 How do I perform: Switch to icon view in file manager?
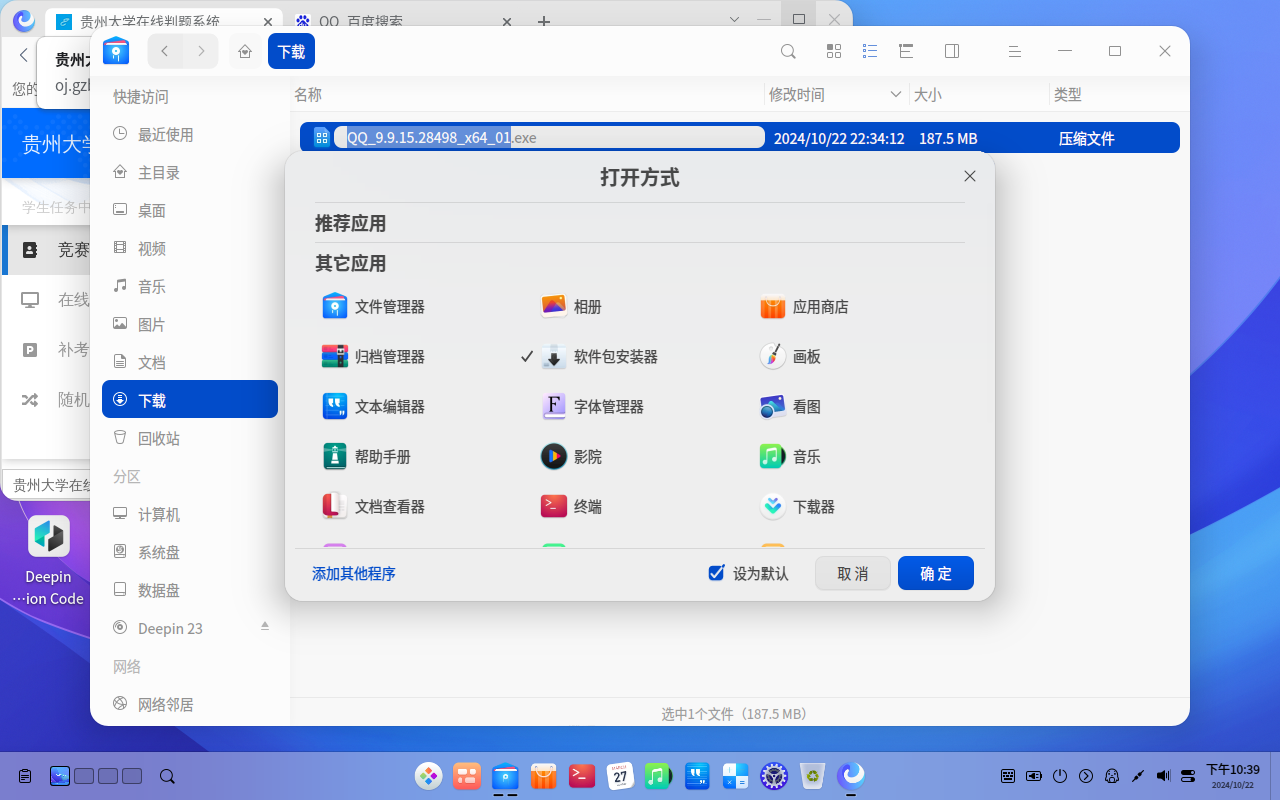pos(834,51)
